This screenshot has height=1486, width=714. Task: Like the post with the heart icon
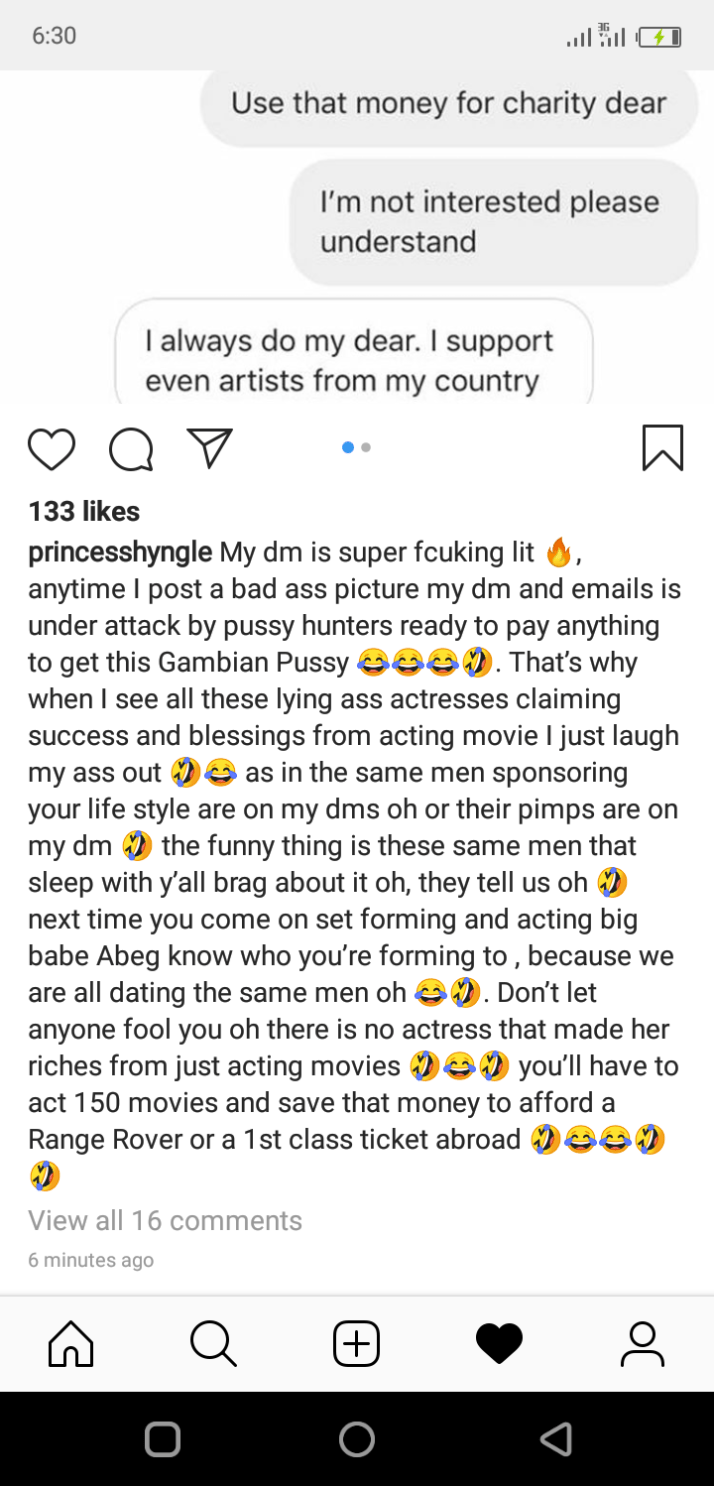click(x=51, y=449)
